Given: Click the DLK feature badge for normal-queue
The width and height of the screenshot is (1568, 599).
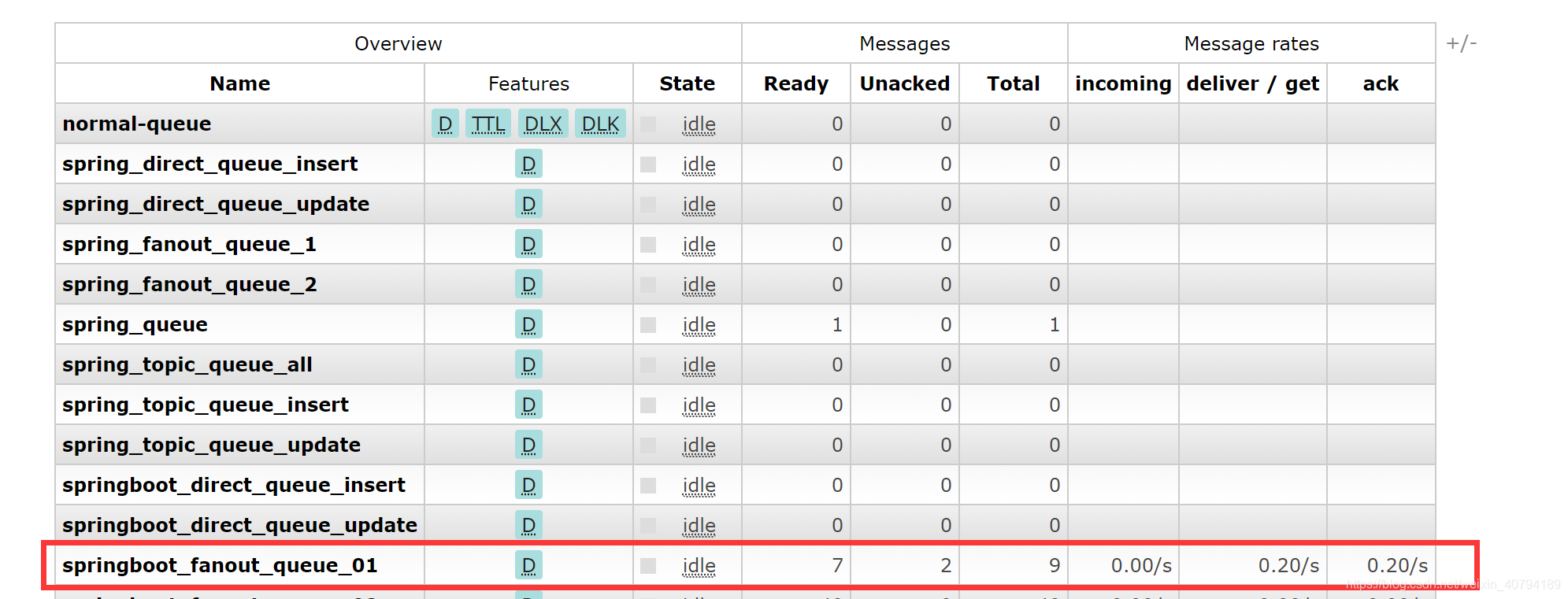Looking at the screenshot, I should click(x=600, y=124).
